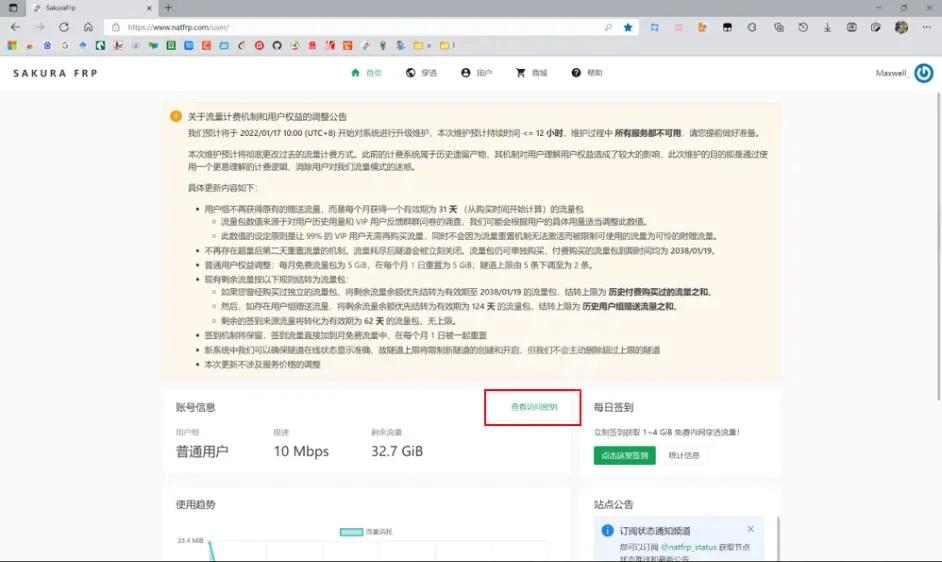
Task: Click the browser refresh icon
Action: 64,27
